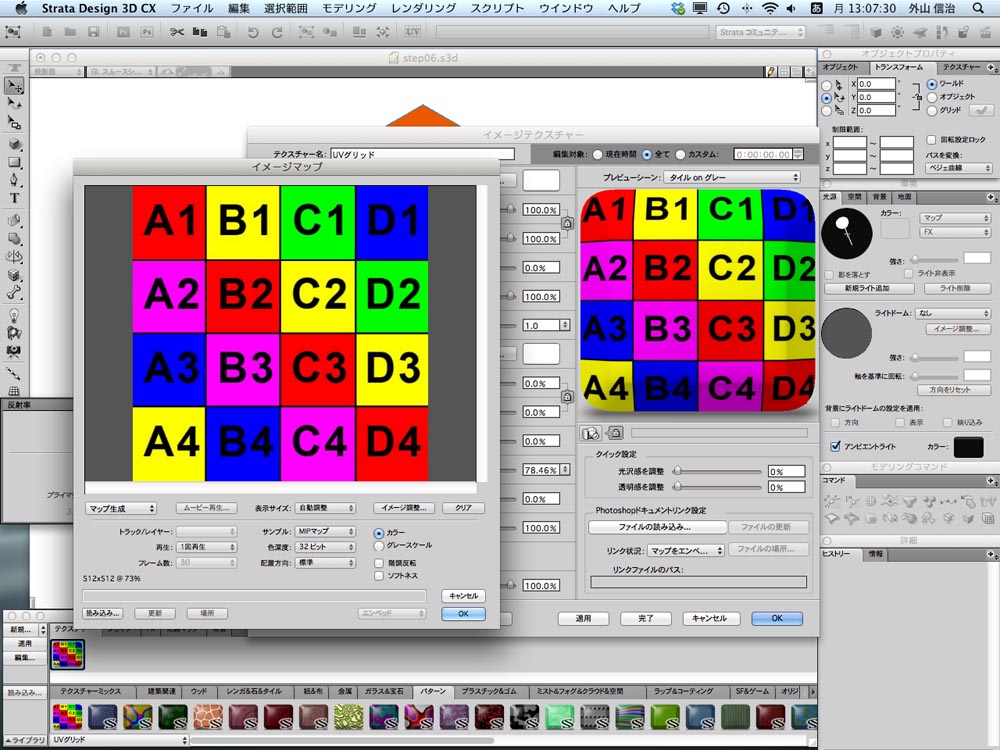Select the grid tool at palette bottom
The width and height of the screenshot is (1000, 750).
(x=14, y=390)
